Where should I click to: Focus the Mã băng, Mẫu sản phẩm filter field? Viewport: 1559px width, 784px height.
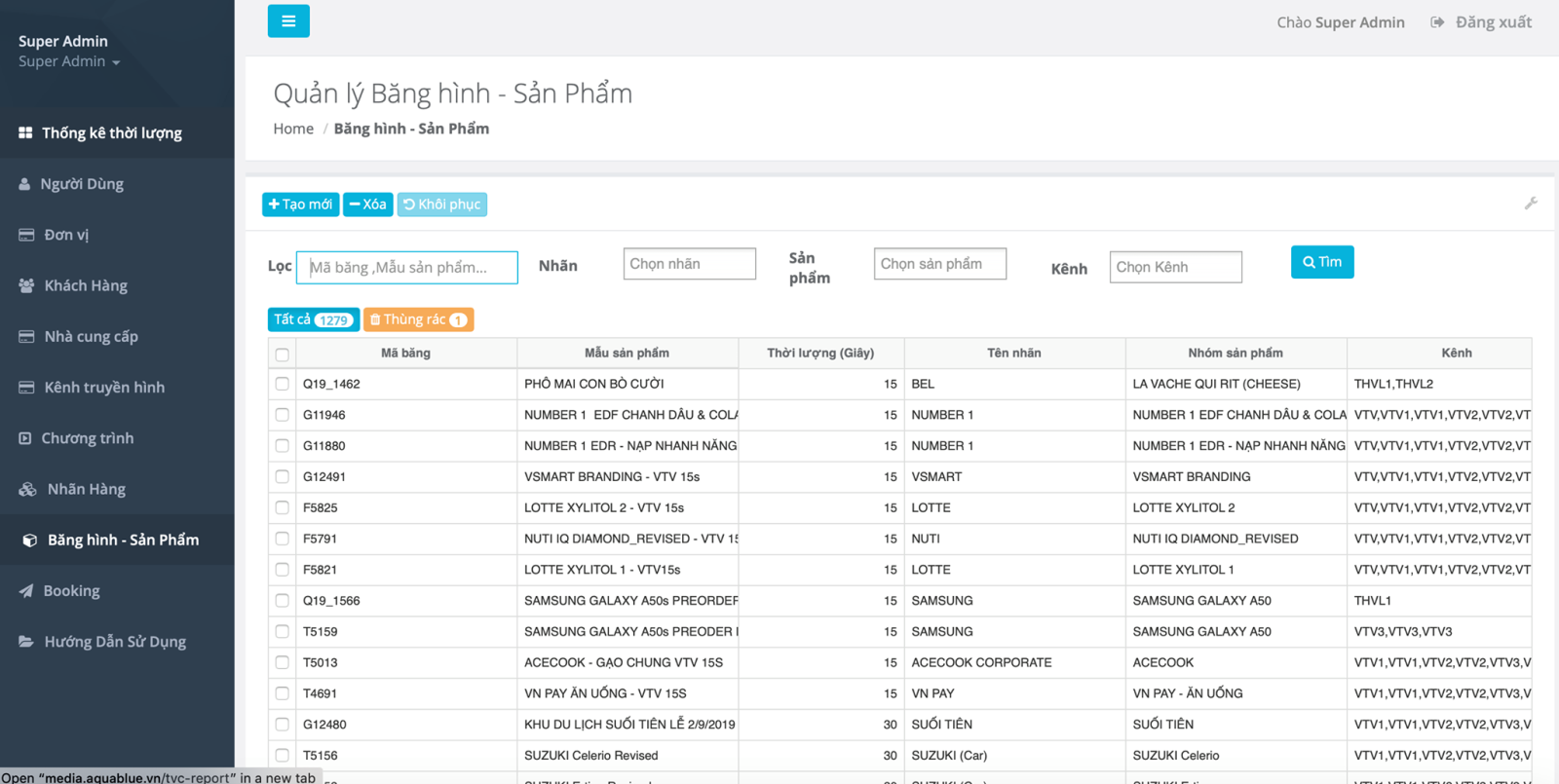(x=406, y=268)
